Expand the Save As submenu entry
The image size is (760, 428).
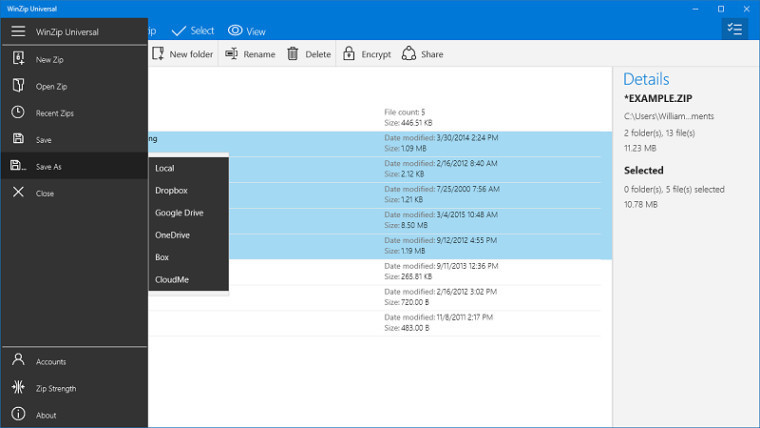pos(74,166)
